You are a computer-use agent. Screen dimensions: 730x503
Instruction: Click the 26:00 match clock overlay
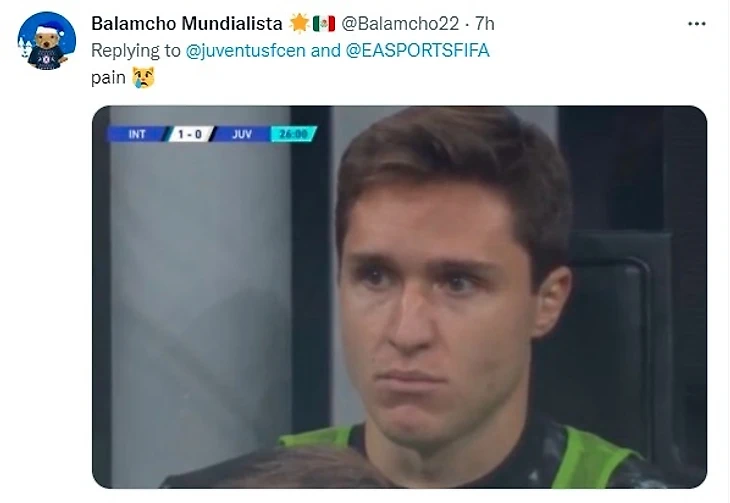point(293,134)
